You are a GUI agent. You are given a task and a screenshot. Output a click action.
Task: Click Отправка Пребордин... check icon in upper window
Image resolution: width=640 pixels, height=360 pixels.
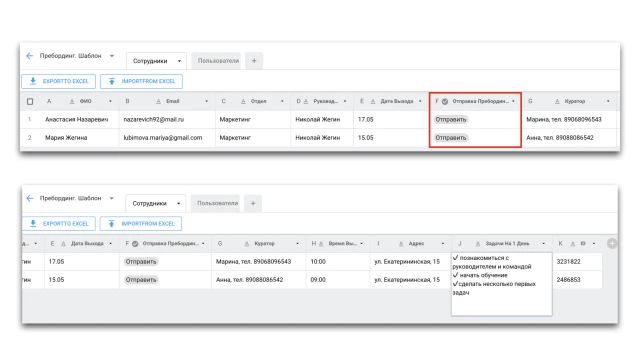tap(445, 101)
